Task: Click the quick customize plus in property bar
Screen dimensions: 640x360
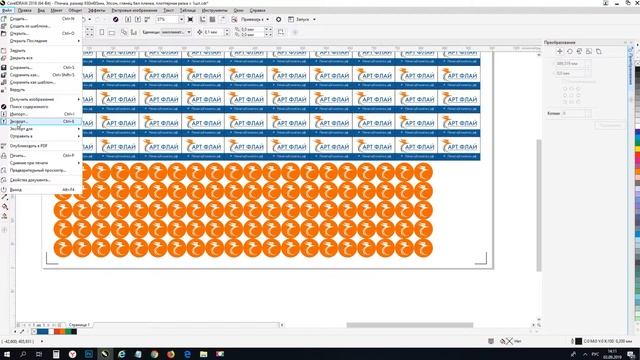Action: (295, 32)
